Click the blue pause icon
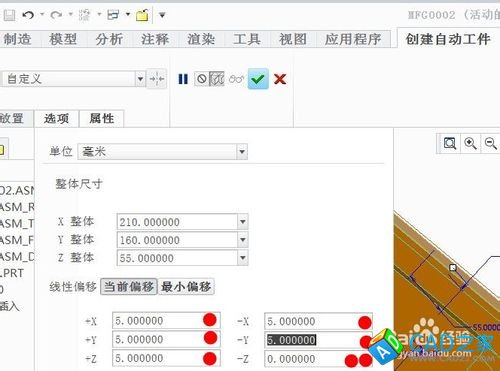The width and height of the screenshot is (500, 371). 183,79
